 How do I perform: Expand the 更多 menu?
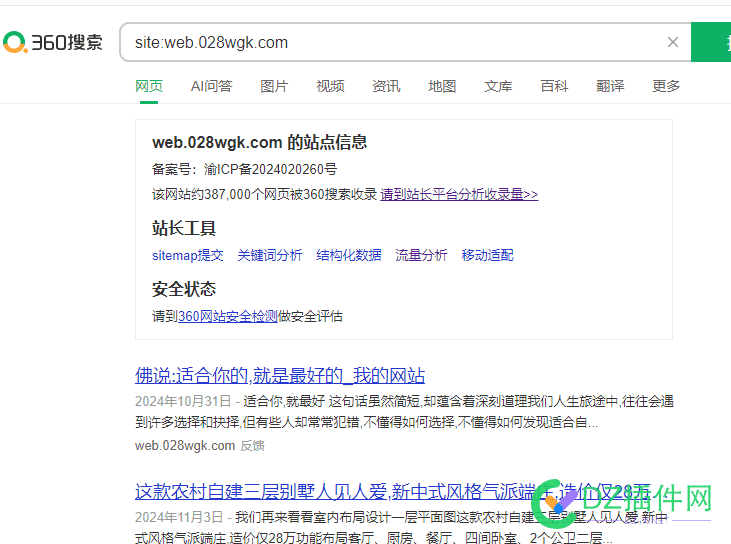(666, 86)
